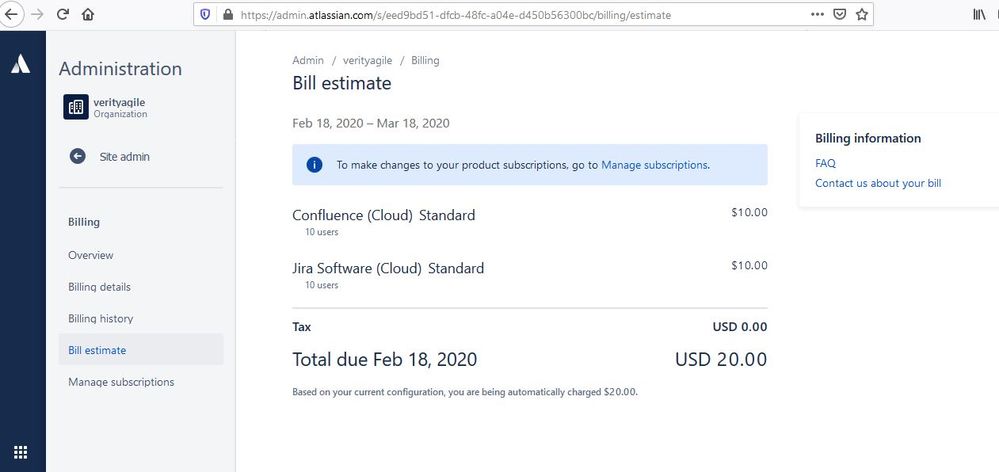Click Jira Software (Cloud) Standard line item

[x=388, y=268]
